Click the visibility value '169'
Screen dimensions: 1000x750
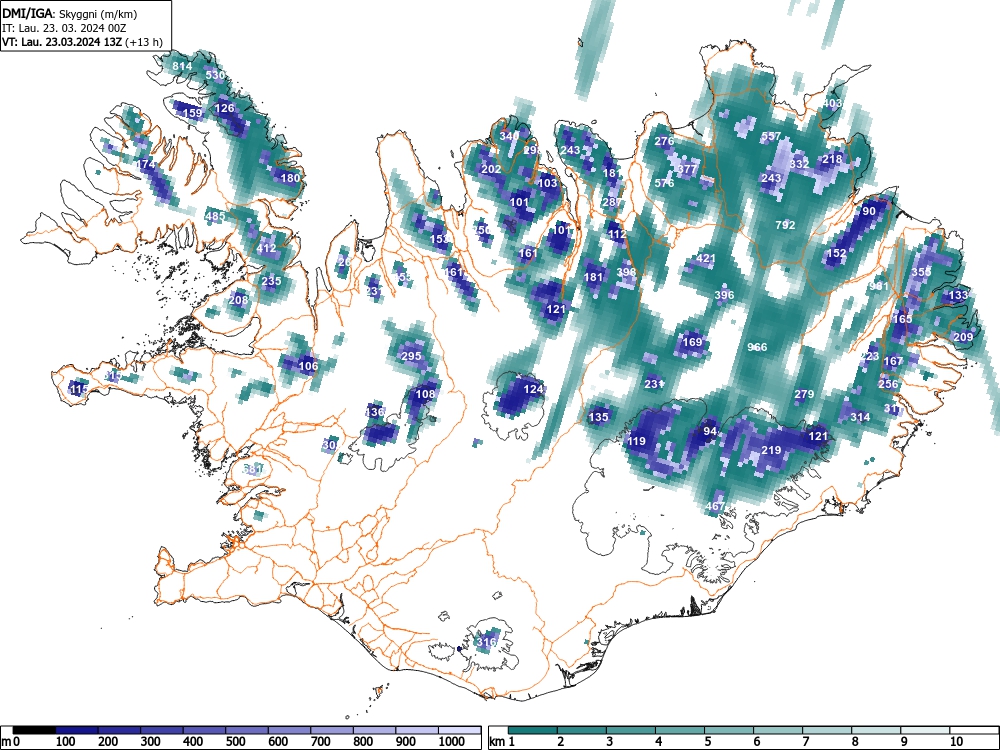(693, 342)
